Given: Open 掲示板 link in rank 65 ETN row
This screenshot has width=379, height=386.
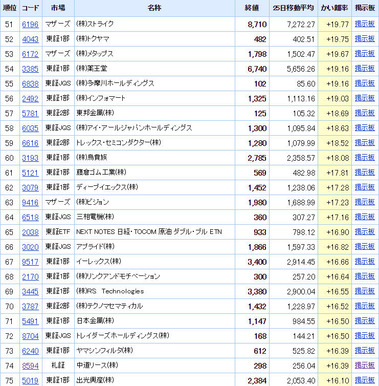Looking at the screenshot, I should (x=365, y=232).
